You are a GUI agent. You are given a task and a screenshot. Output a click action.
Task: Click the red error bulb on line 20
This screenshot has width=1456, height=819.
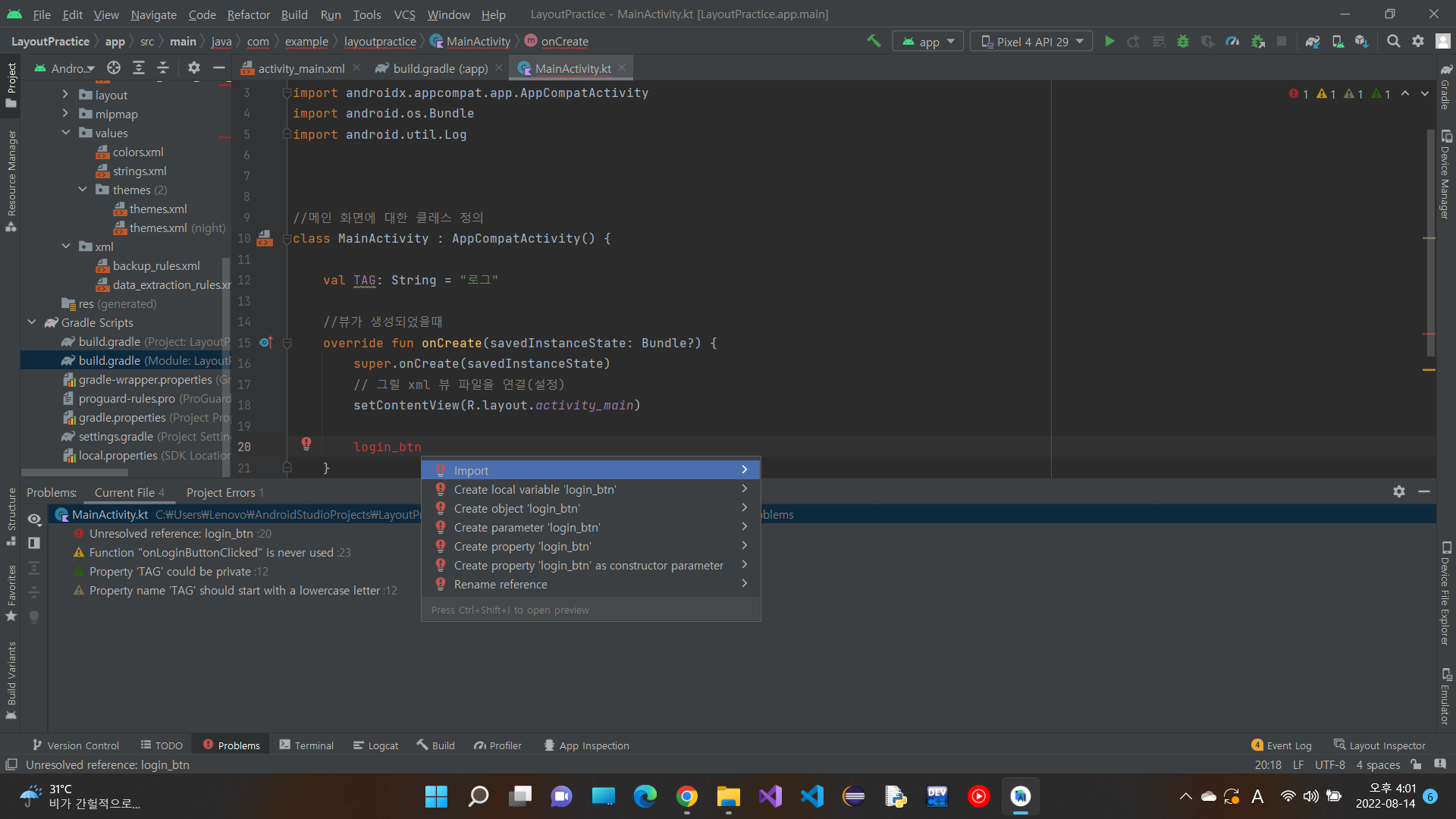306,444
